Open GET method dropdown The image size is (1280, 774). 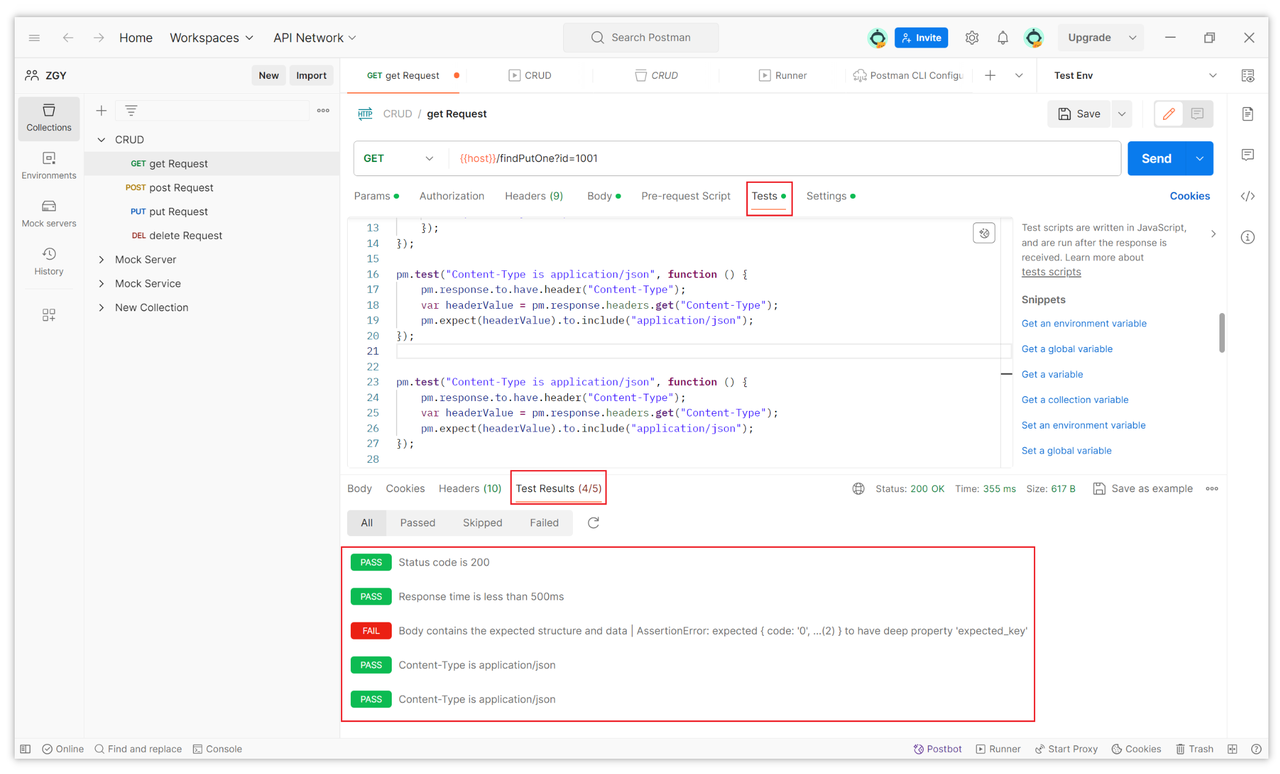pyautogui.click(x=399, y=158)
